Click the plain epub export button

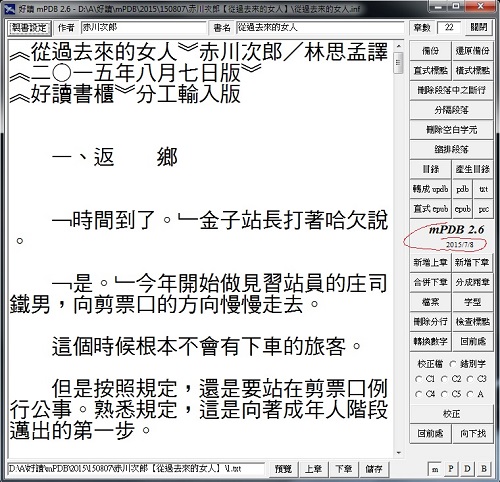click(462, 209)
